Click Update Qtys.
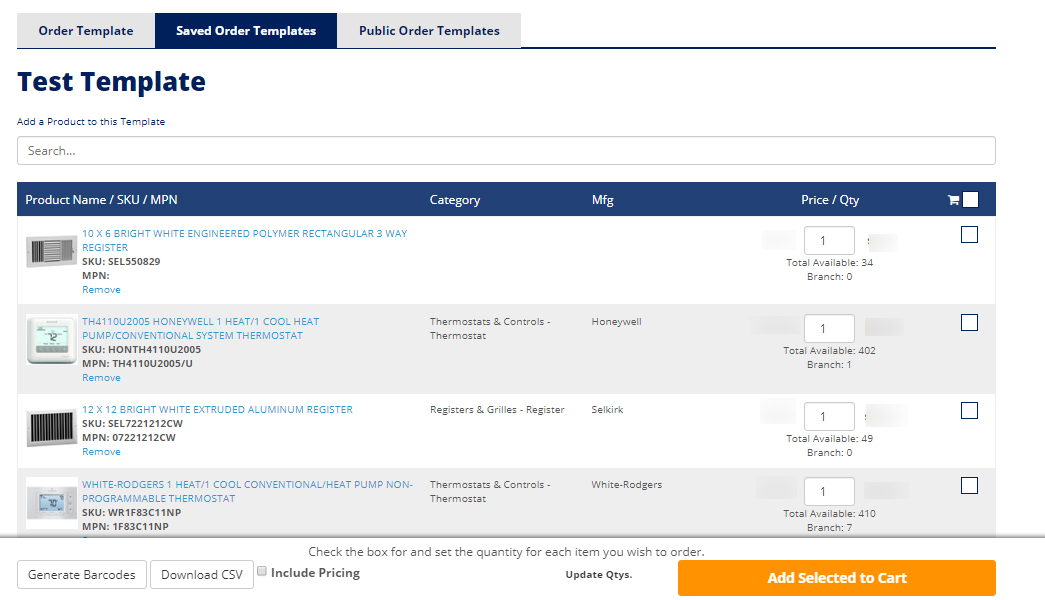Viewport: 1045px width, 600px height. point(598,575)
